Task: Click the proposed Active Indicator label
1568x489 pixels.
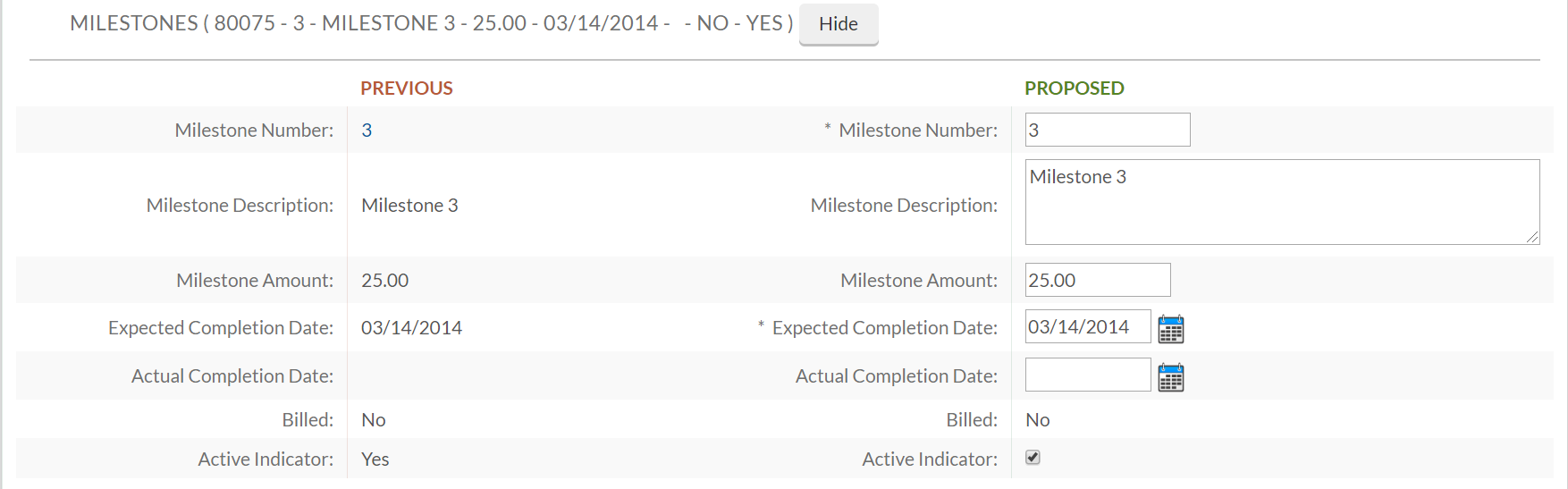Action: click(929, 459)
